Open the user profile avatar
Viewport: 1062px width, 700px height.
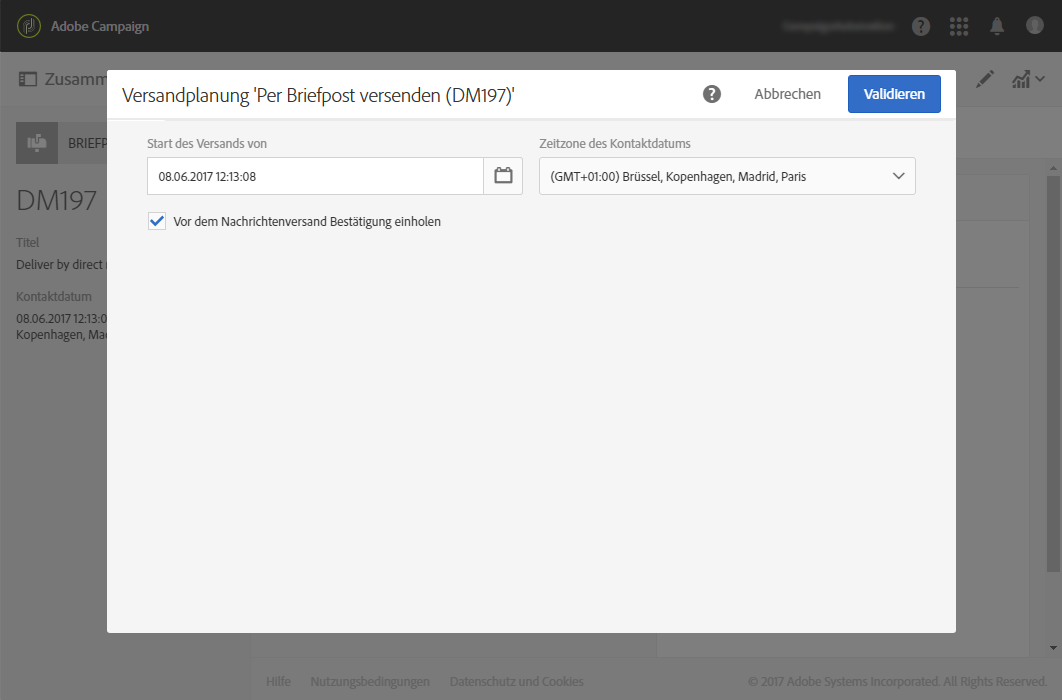tap(1034, 25)
